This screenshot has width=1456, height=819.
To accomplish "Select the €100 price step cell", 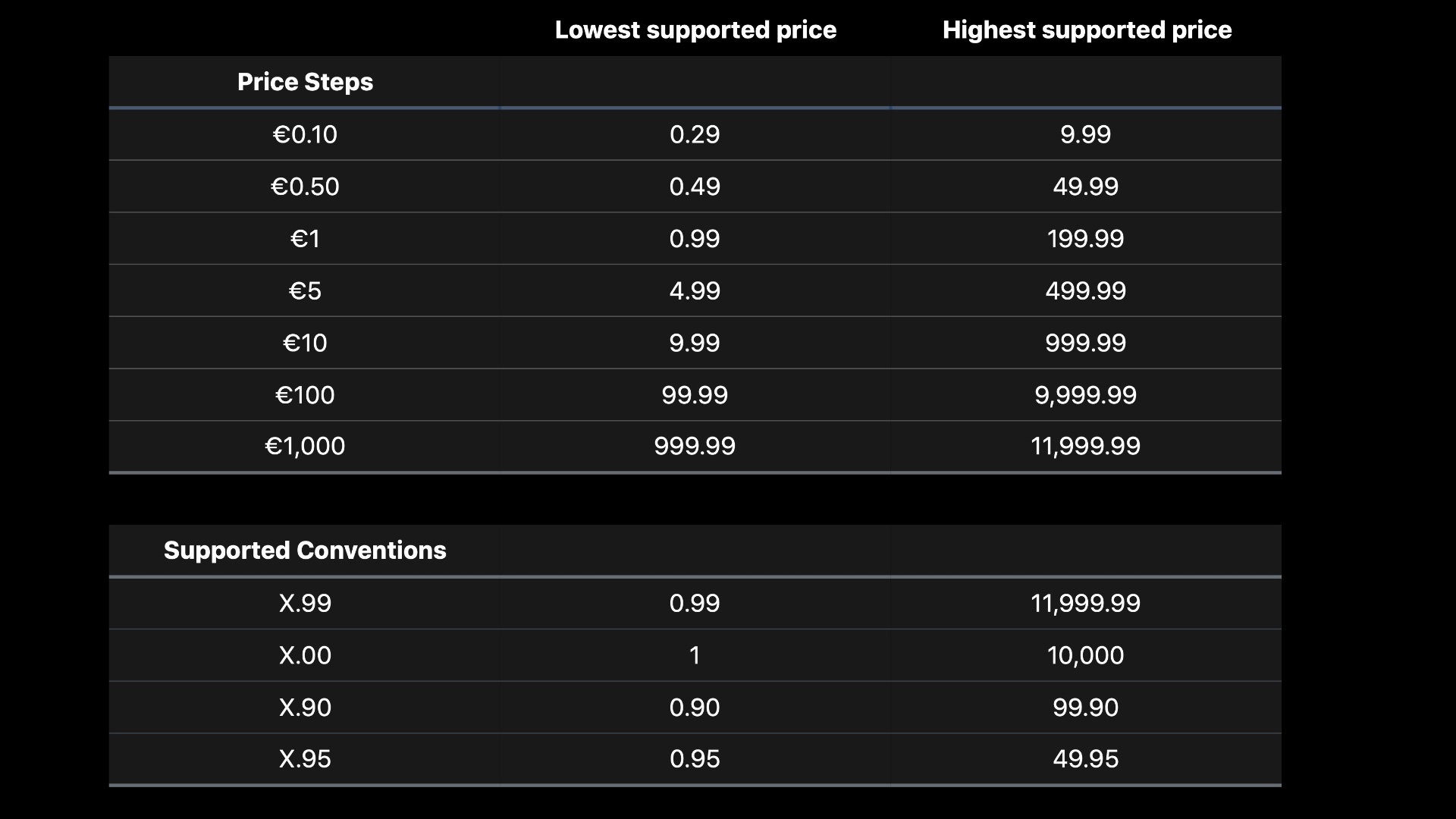I will [305, 395].
